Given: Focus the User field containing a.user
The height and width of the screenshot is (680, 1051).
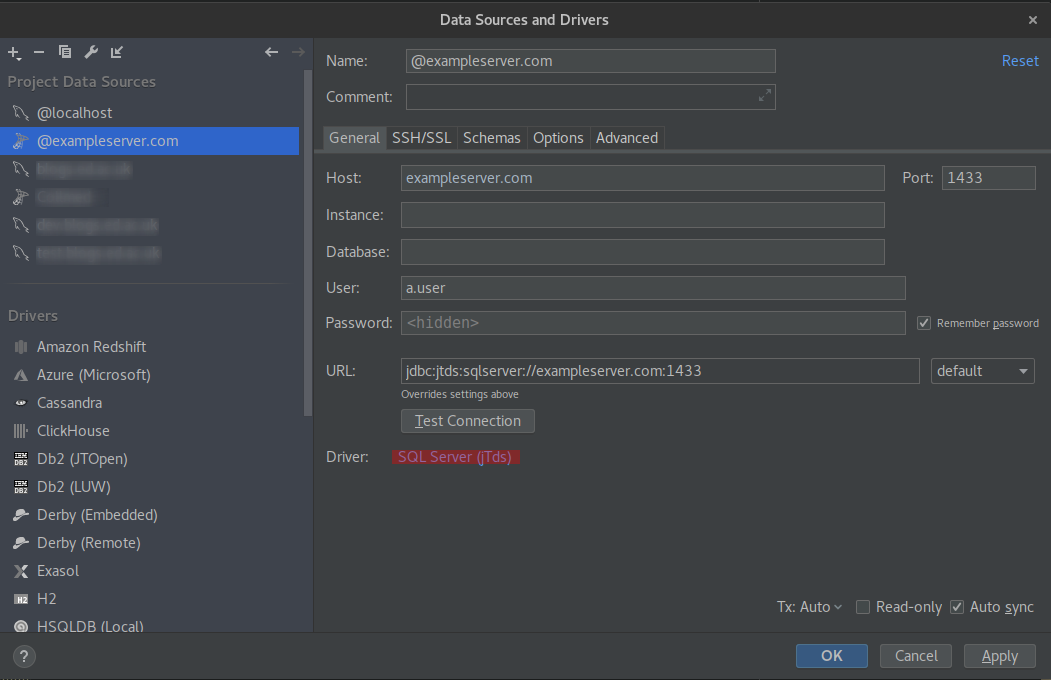Looking at the screenshot, I should coord(654,288).
